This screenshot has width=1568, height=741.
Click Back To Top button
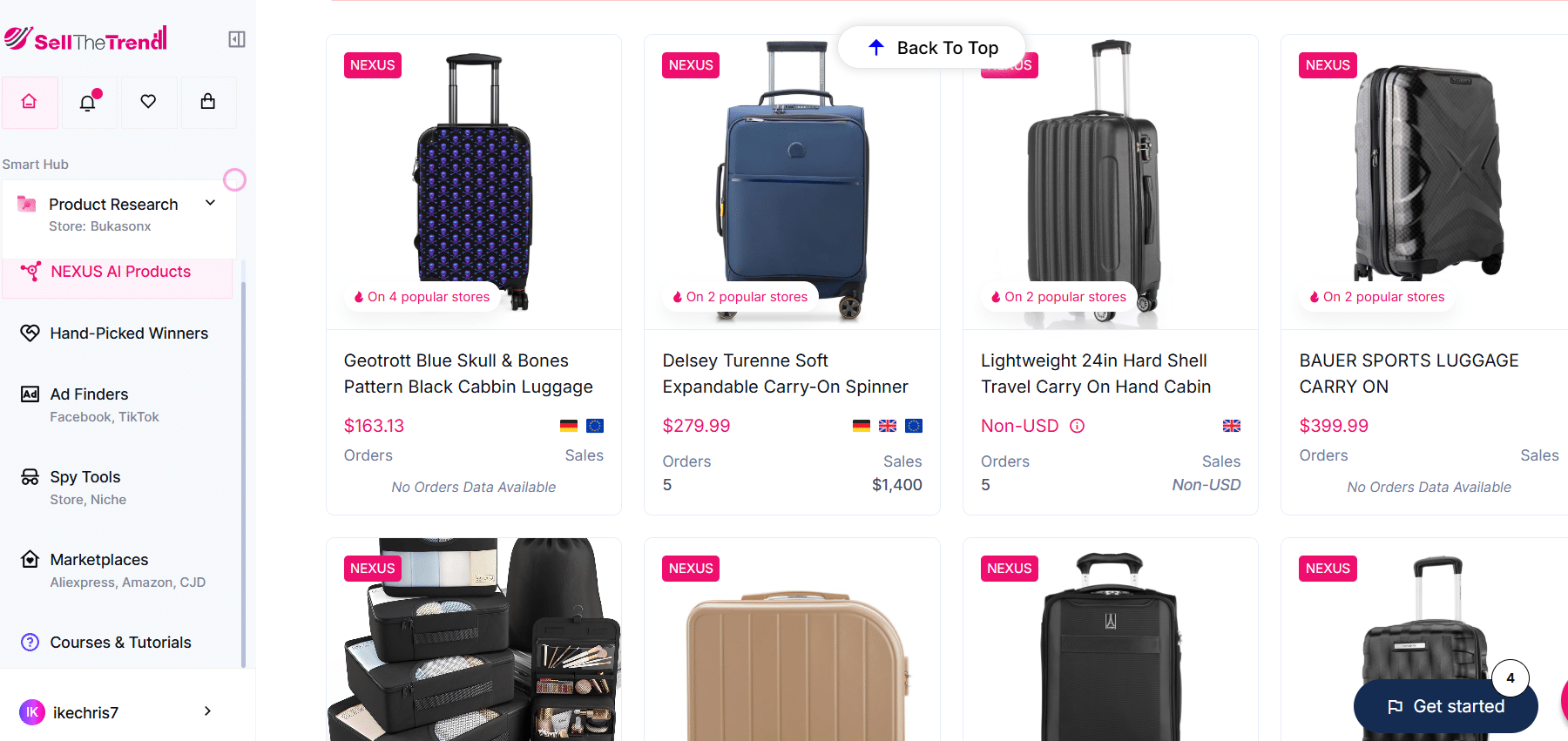[x=931, y=48]
